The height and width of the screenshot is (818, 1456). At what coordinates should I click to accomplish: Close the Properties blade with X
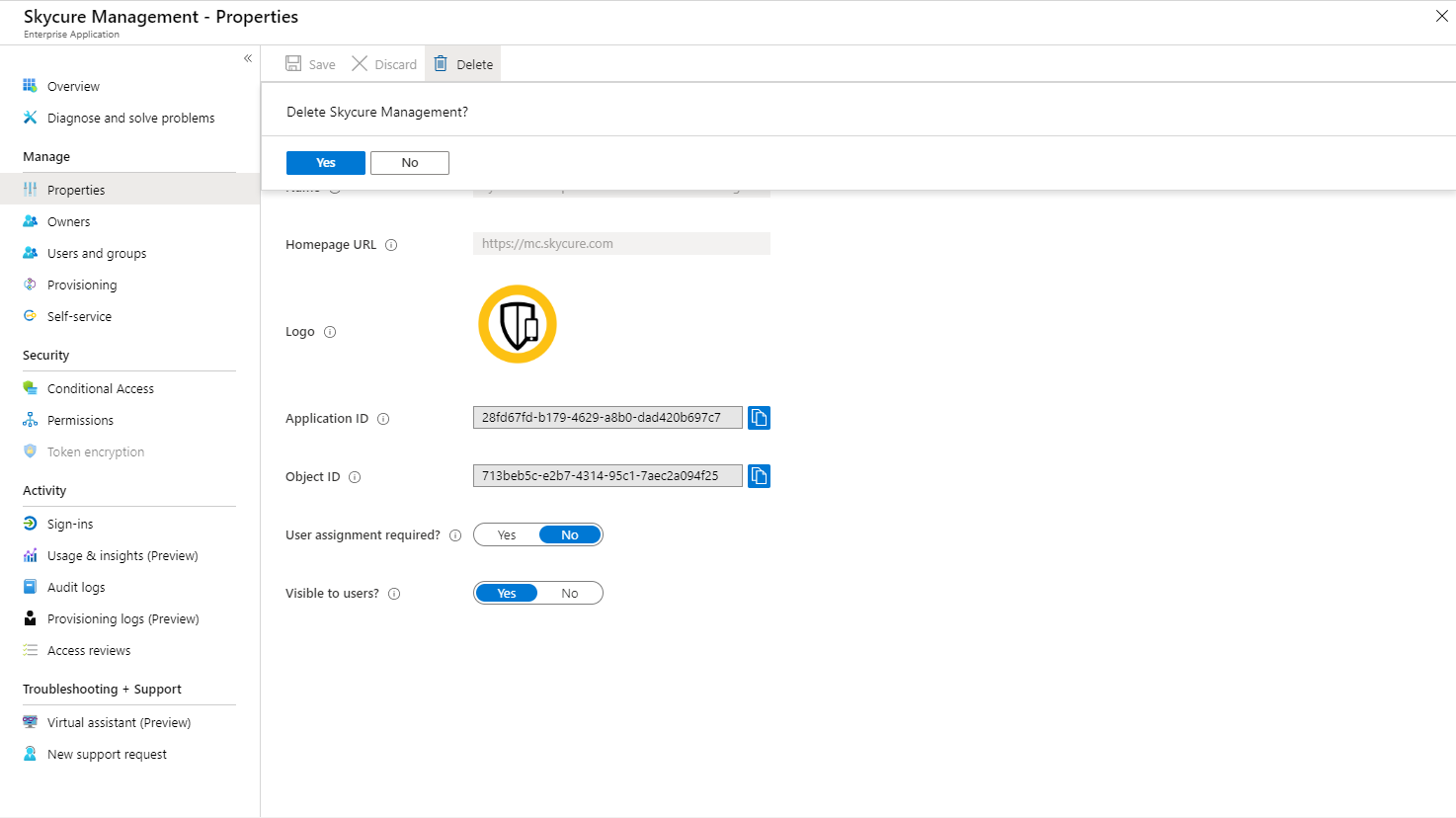1441,16
